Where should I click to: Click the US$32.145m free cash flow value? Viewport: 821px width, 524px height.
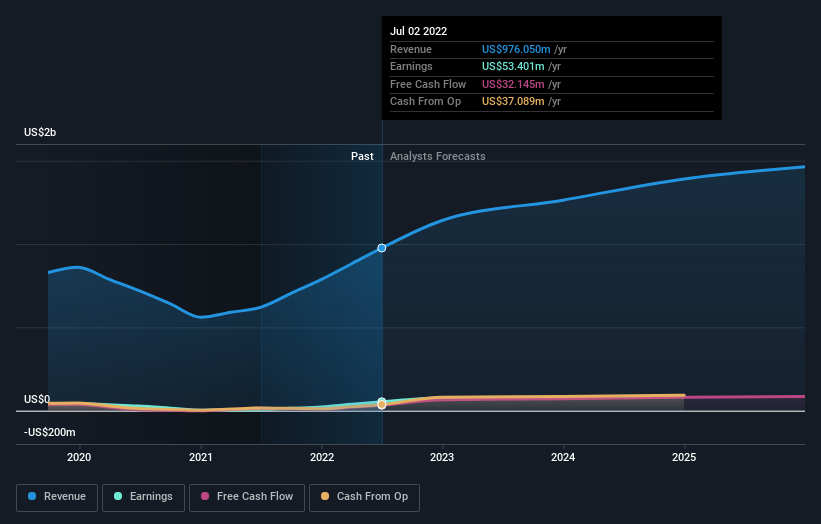[513, 84]
